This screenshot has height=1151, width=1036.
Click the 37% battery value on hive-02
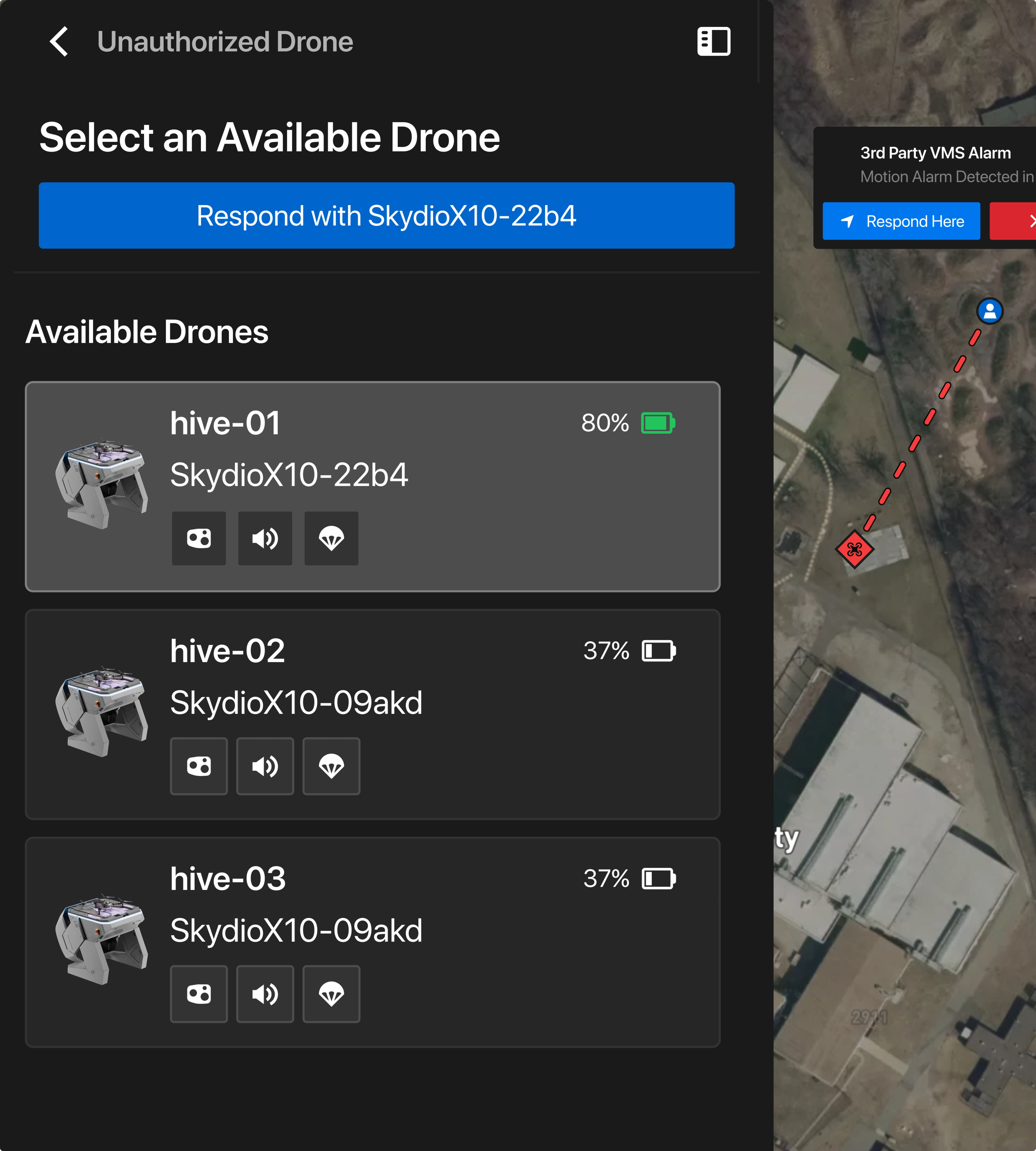[606, 651]
